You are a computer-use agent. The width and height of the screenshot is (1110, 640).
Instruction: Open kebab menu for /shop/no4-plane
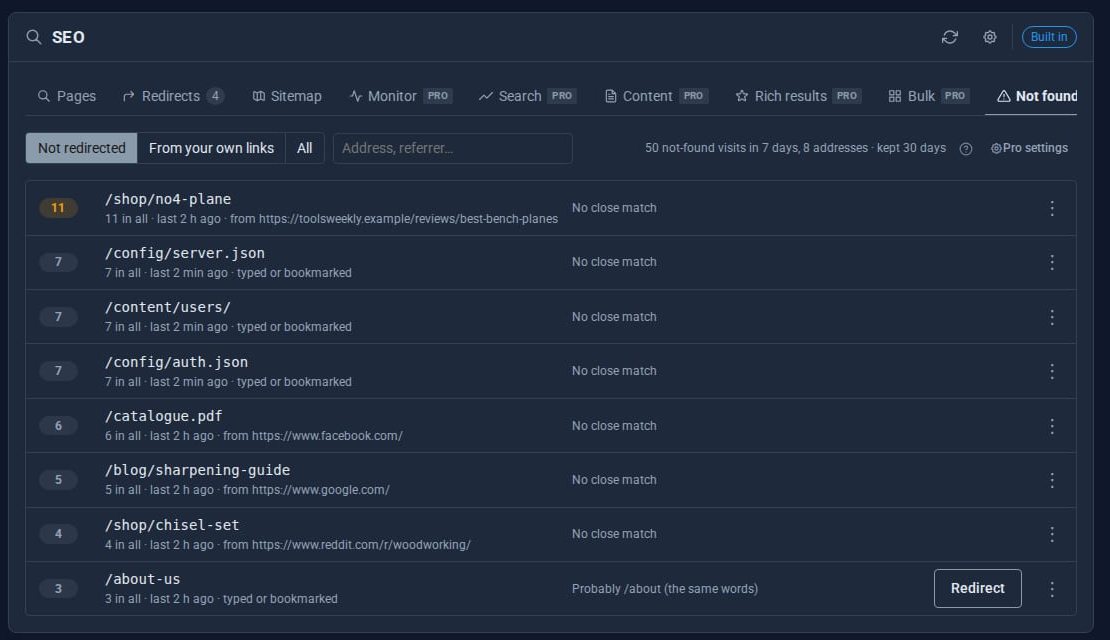[1052, 208]
